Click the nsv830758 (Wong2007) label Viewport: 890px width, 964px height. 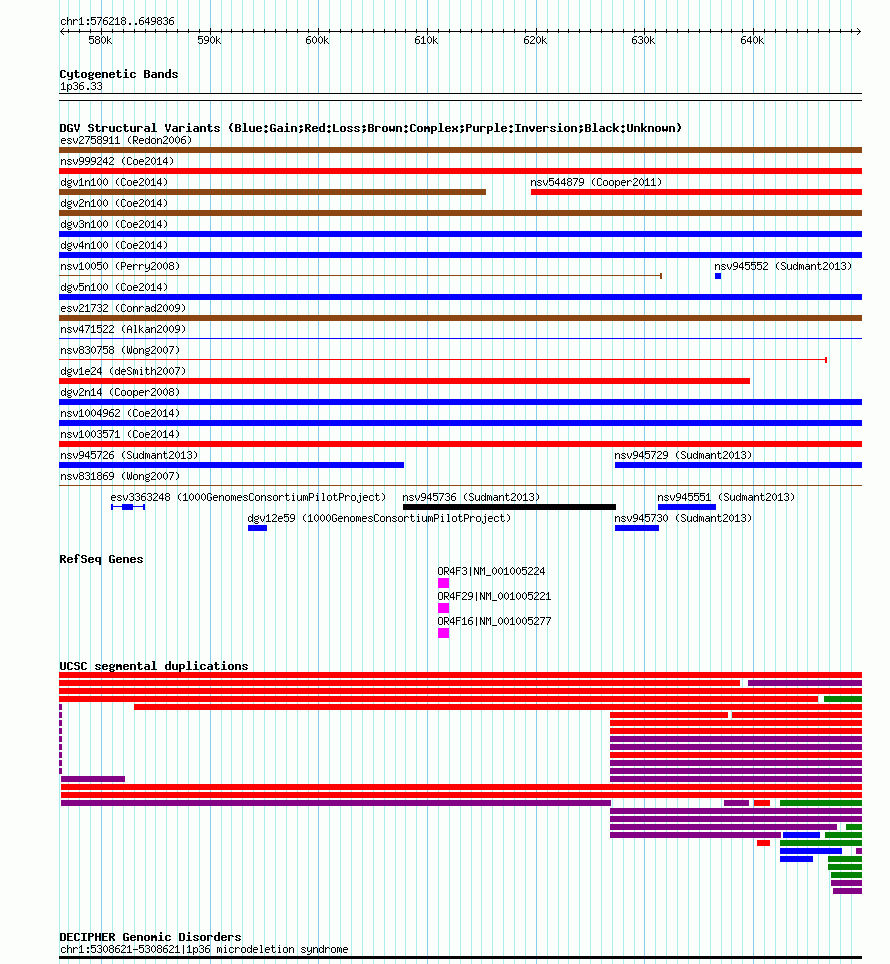point(120,350)
